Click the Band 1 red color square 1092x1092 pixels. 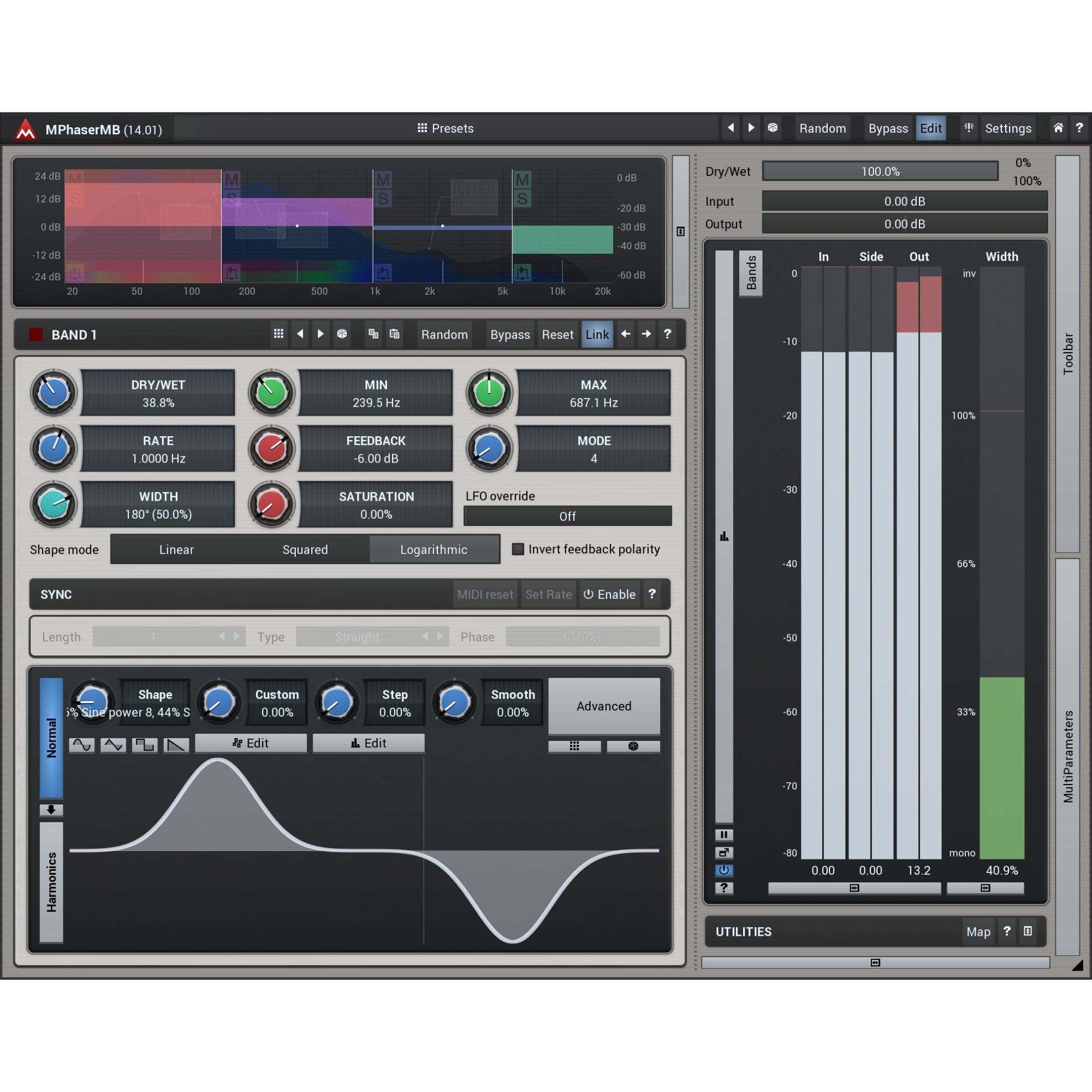coord(36,334)
